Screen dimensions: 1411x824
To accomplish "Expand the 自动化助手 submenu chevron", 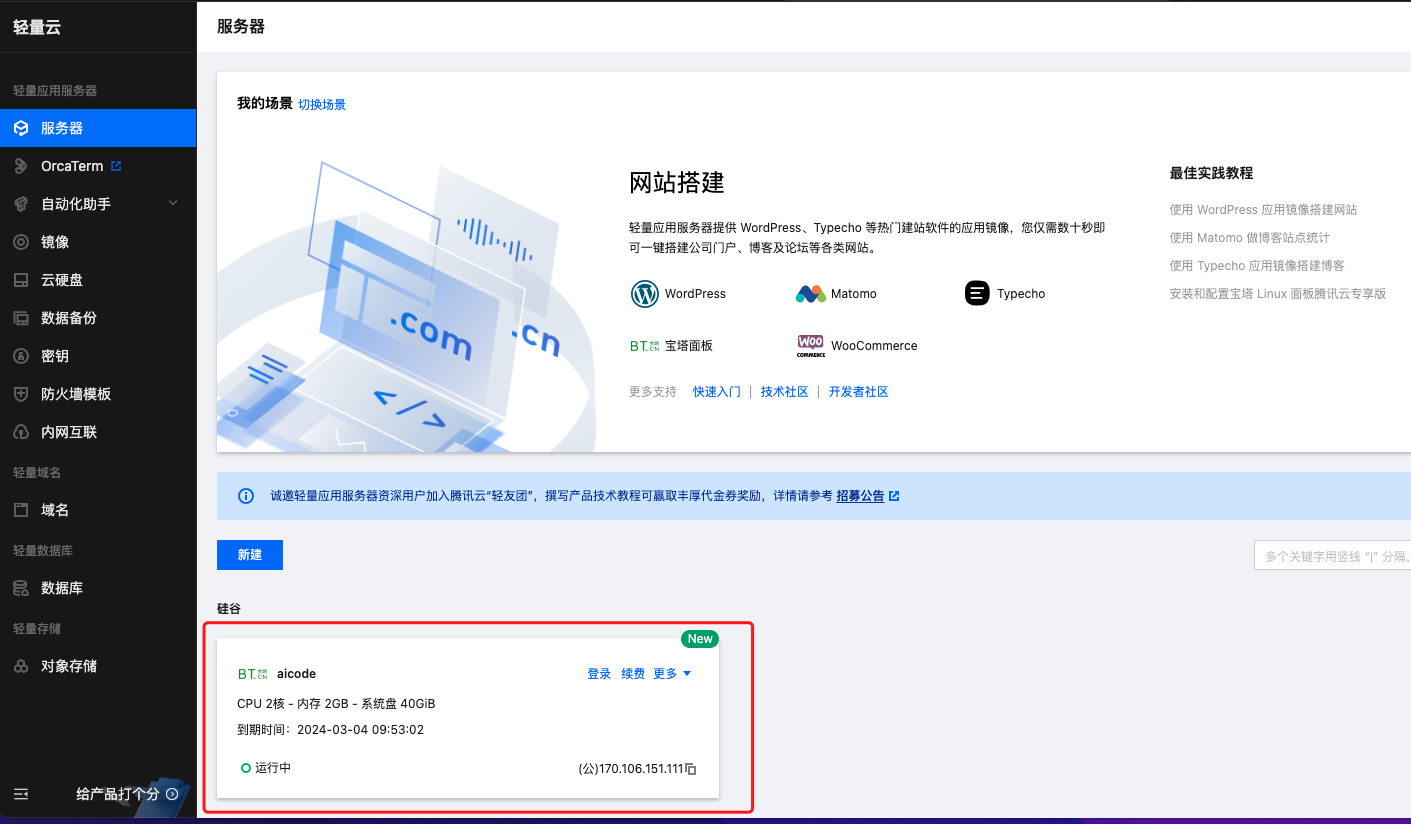I will pos(173,203).
